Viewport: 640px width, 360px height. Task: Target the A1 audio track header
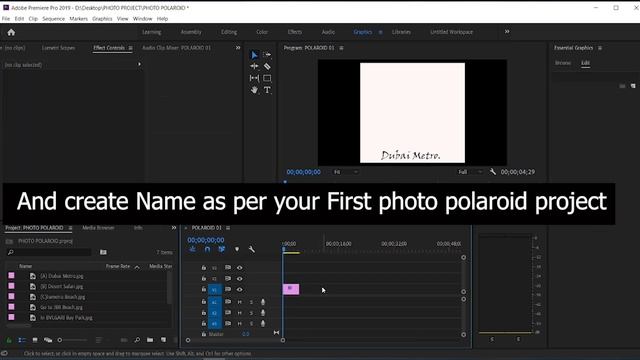point(215,302)
